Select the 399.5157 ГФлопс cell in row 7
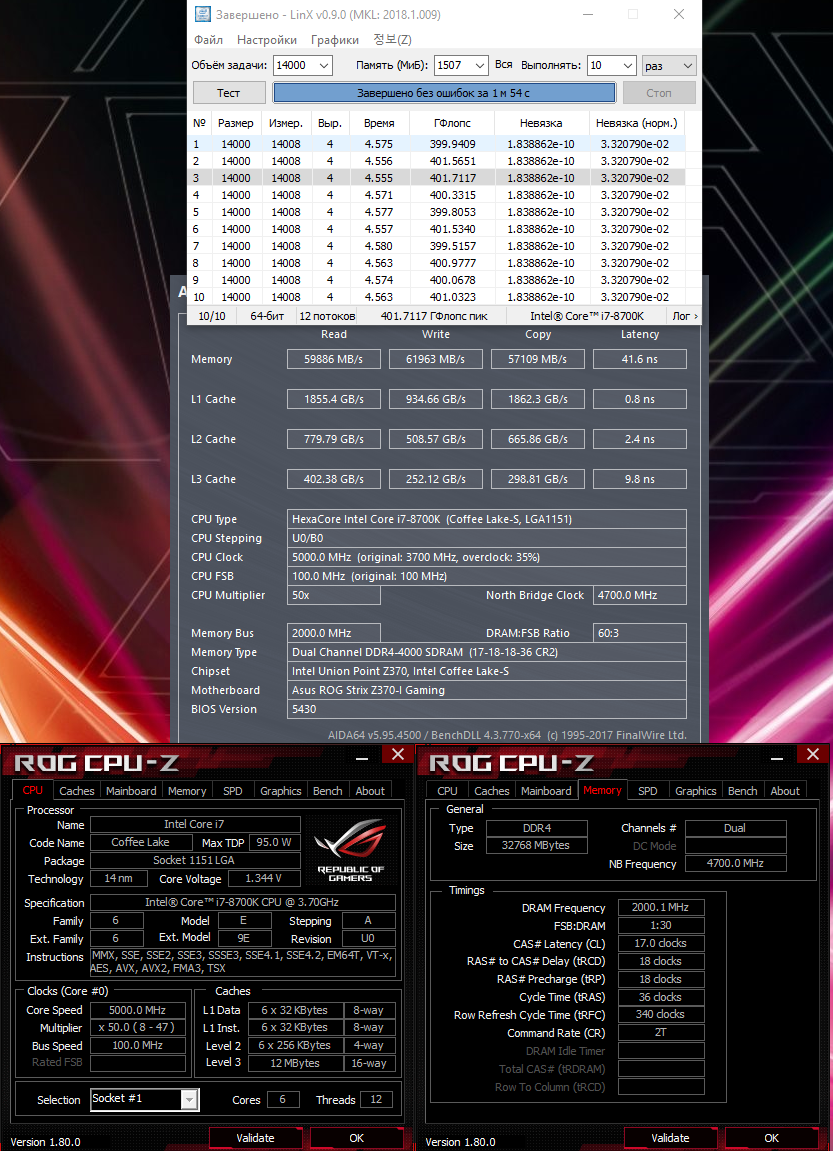The image size is (833, 1151). point(452,246)
